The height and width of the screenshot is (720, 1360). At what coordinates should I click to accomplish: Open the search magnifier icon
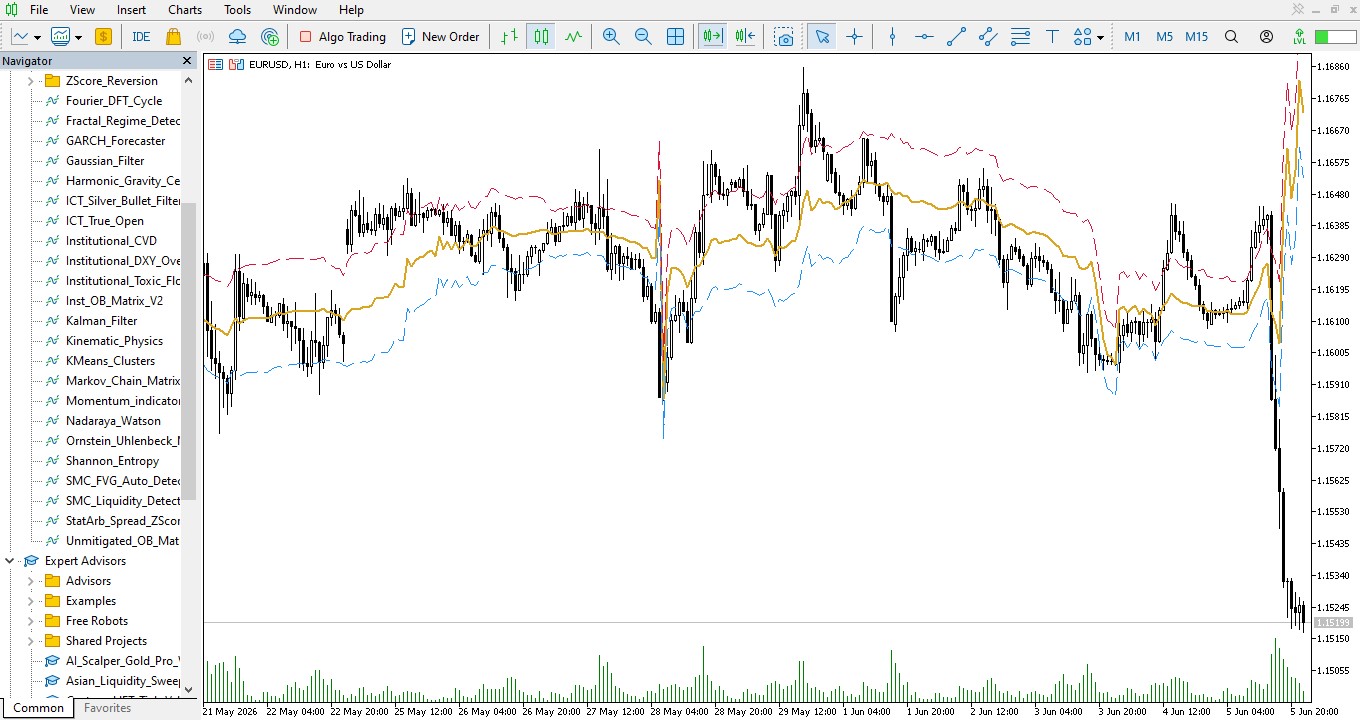coord(1231,37)
